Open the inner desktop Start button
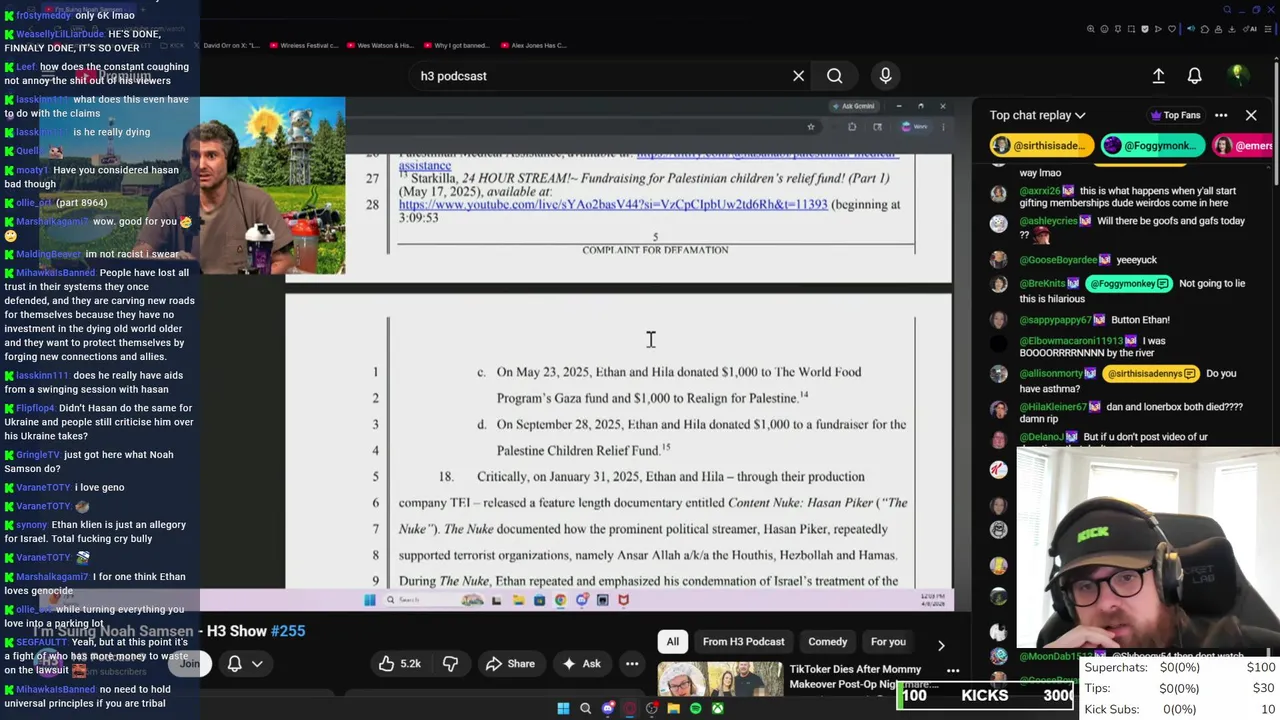 369,600
